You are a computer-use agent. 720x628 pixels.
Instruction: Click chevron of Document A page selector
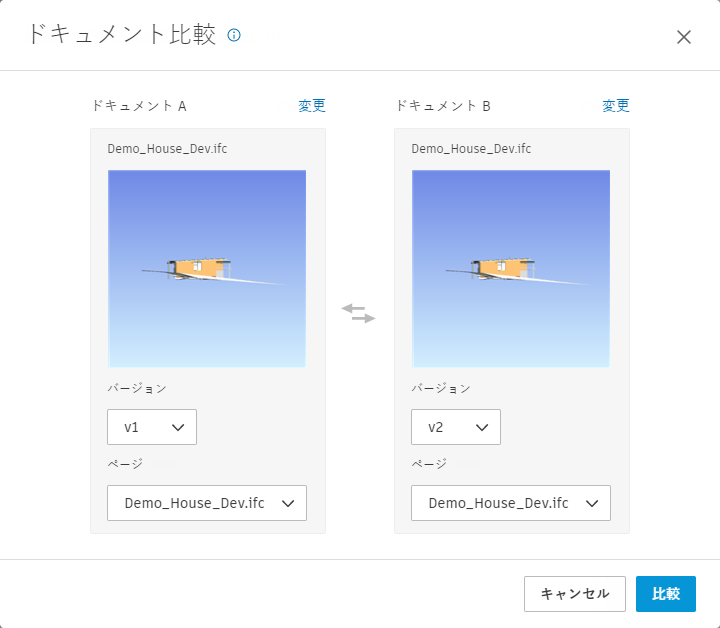coord(289,503)
